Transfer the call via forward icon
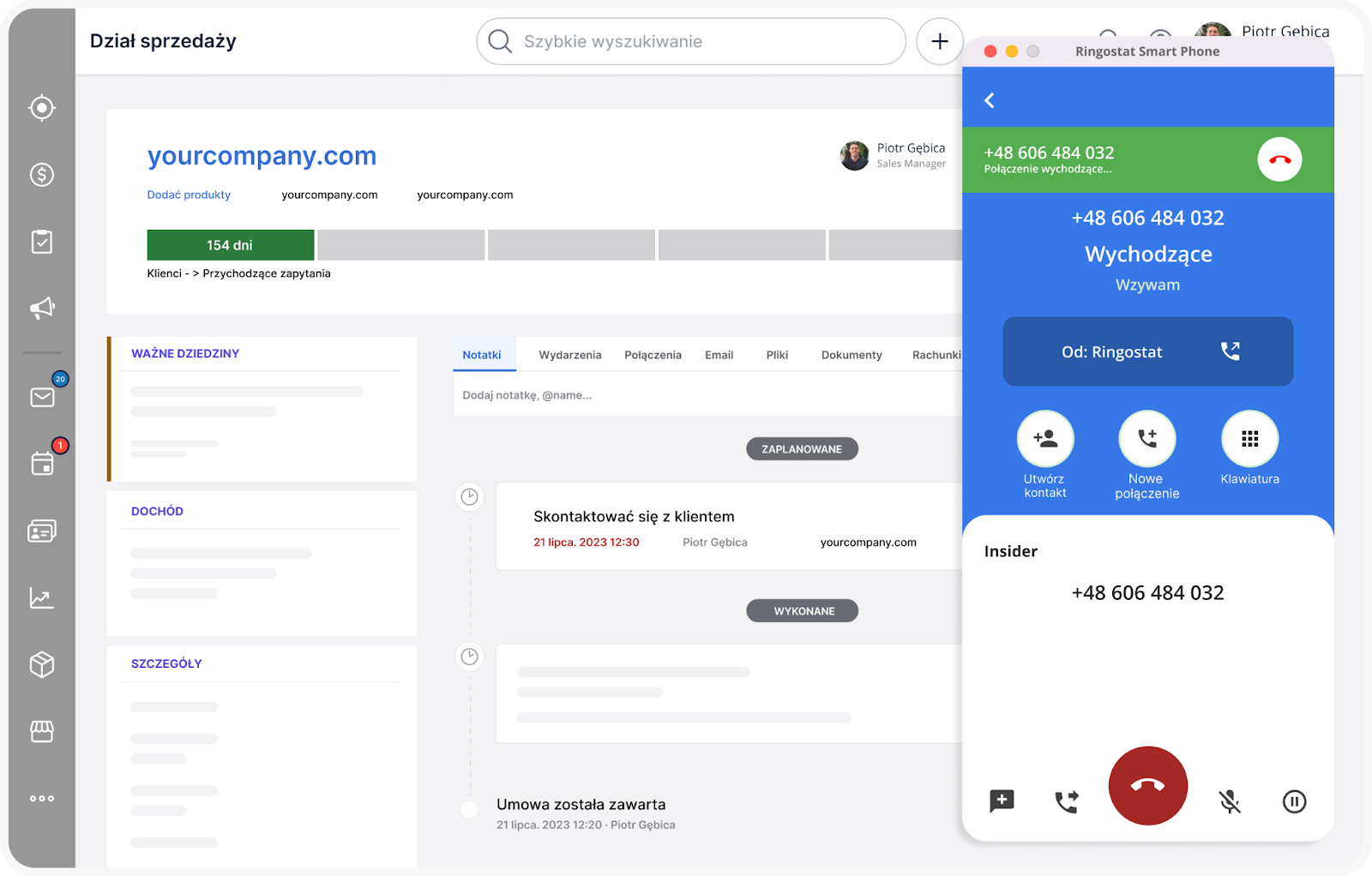This screenshot has width=1372, height=876. point(1067,801)
